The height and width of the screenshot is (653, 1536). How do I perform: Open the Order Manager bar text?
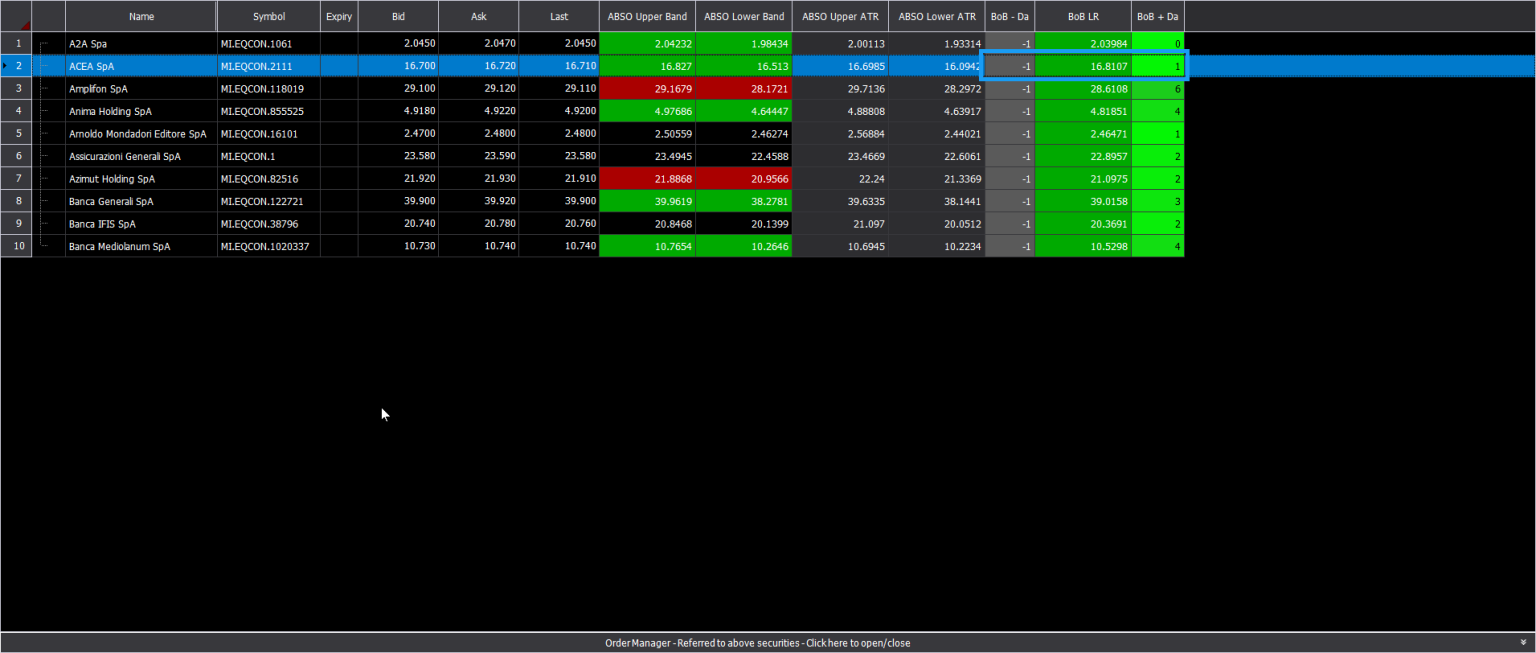click(757, 643)
